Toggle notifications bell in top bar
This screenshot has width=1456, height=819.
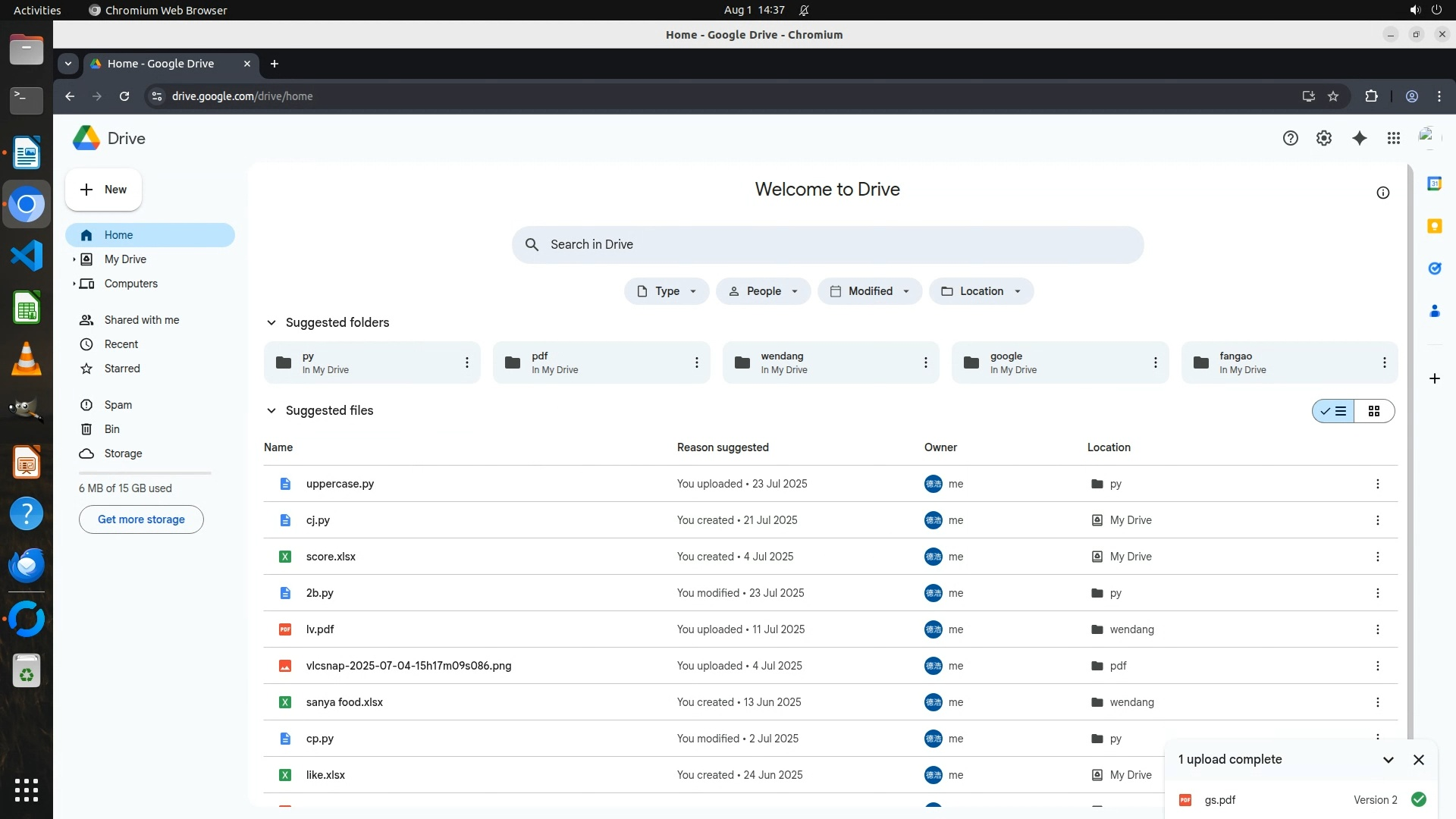pyautogui.click(x=804, y=10)
